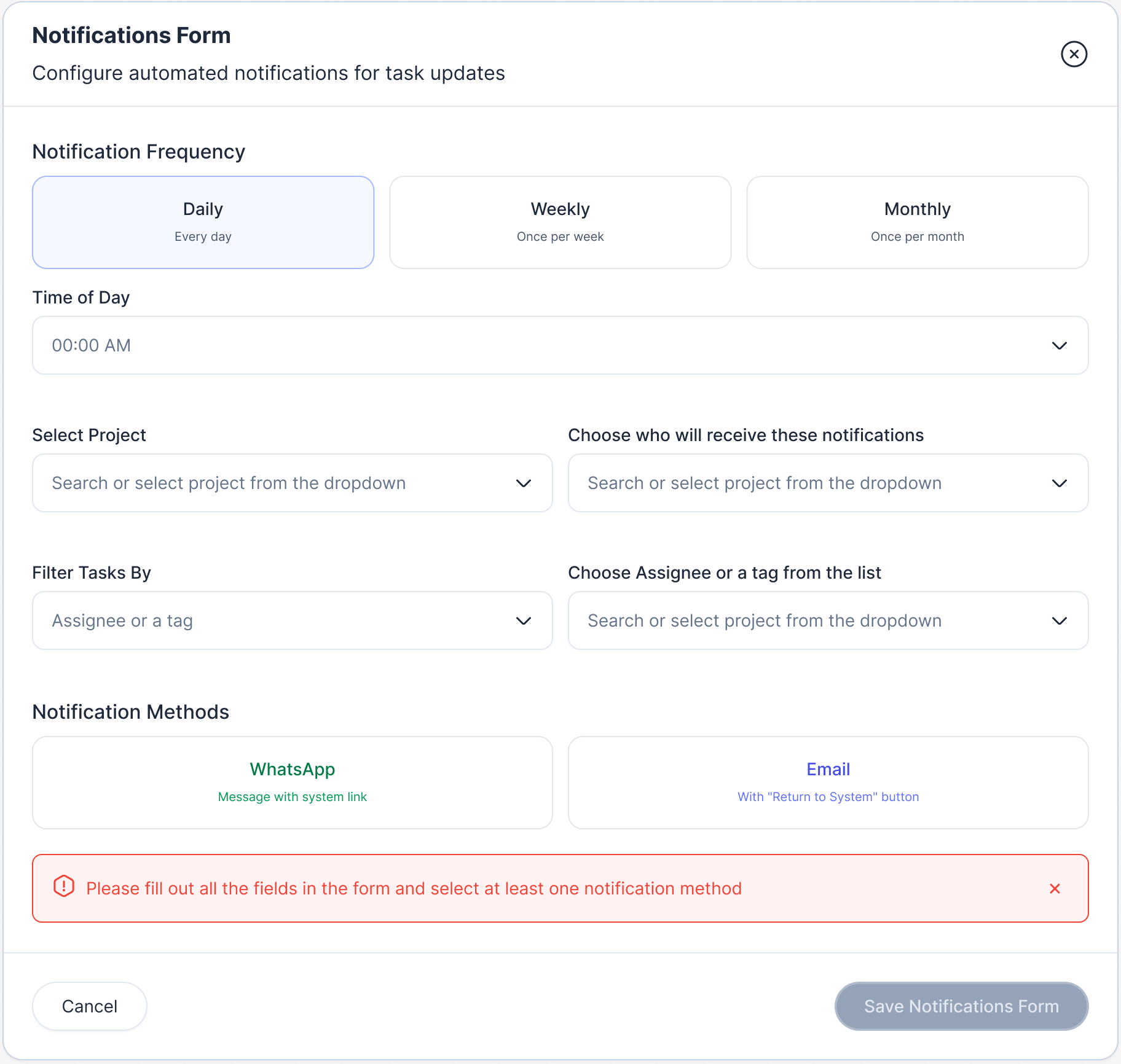
Task: Open the Filter Tasks By dropdown
Action: tap(293, 620)
